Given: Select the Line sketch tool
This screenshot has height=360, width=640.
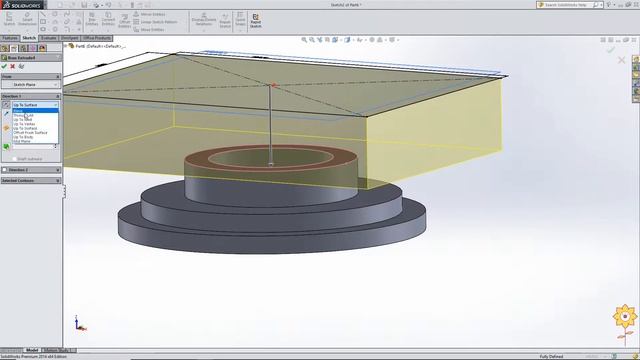Looking at the screenshot, I should click(43, 14).
